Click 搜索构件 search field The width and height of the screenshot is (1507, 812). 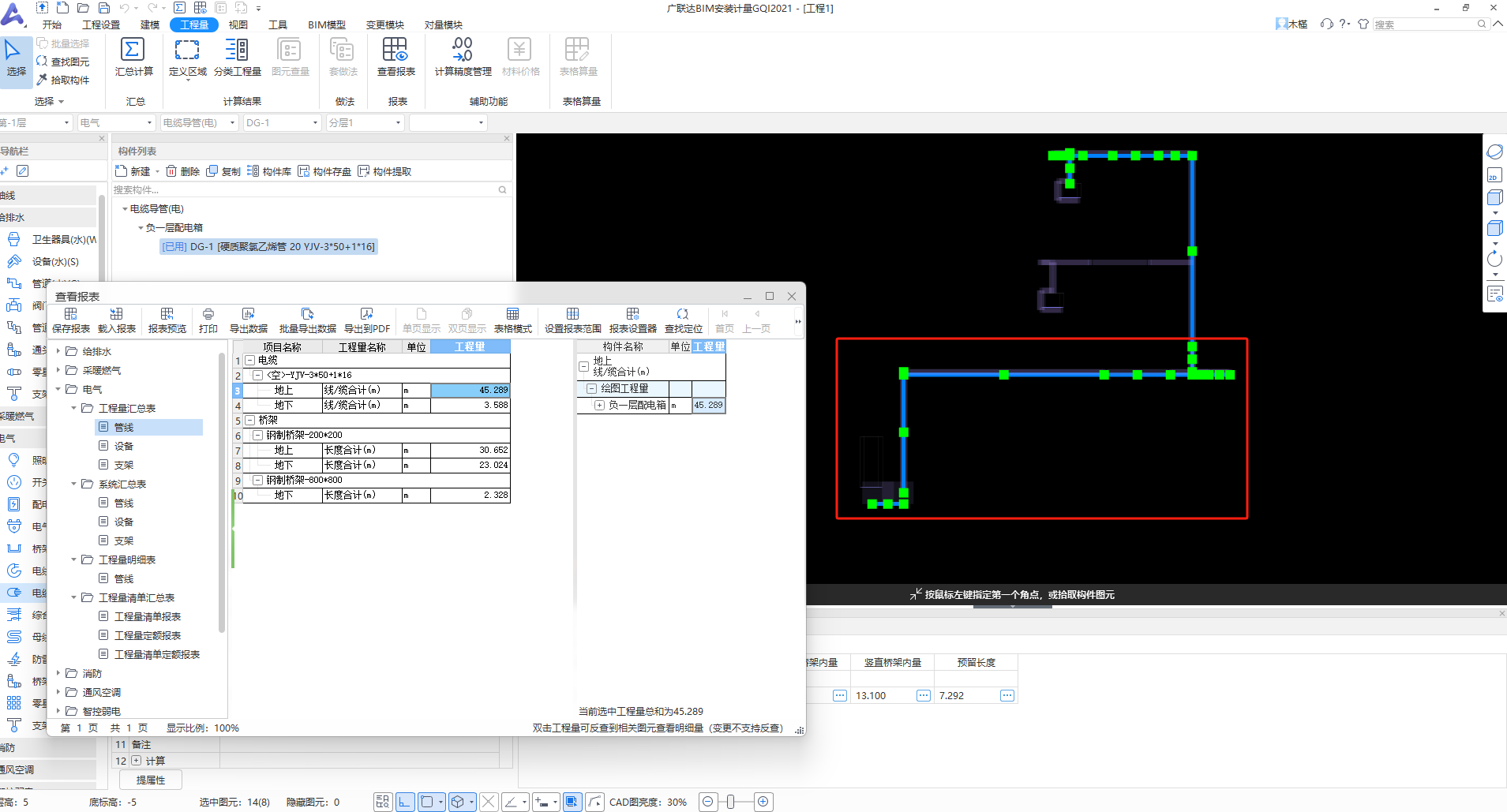click(310, 189)
